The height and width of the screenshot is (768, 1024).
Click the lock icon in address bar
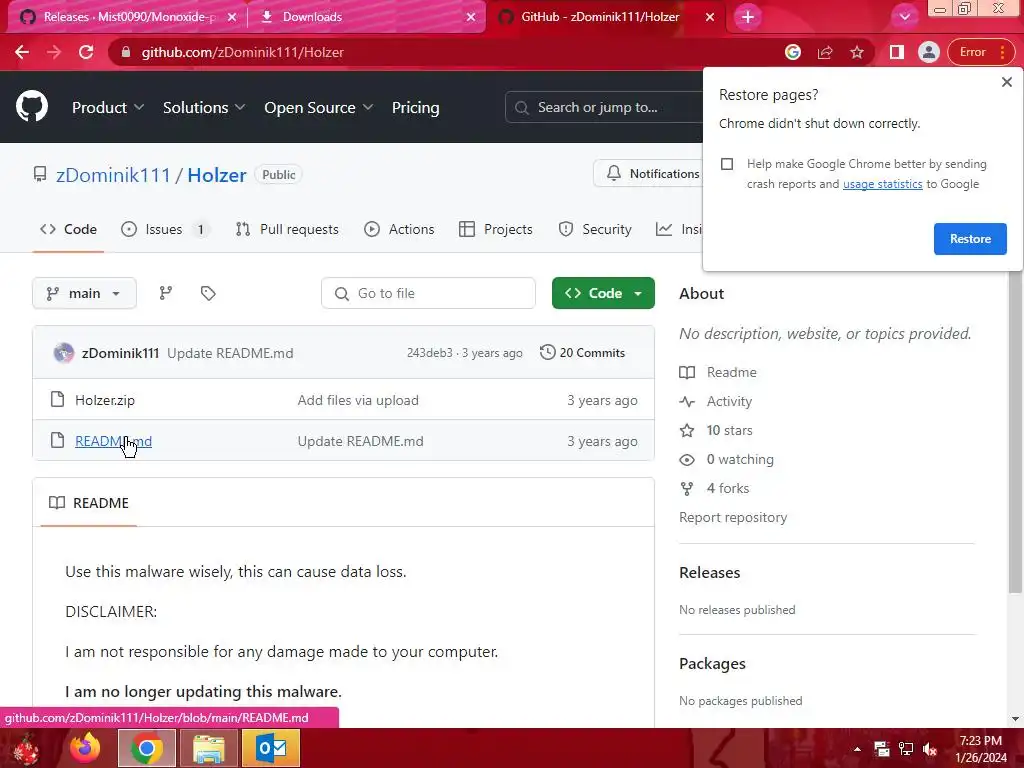[x=126, y=52]
